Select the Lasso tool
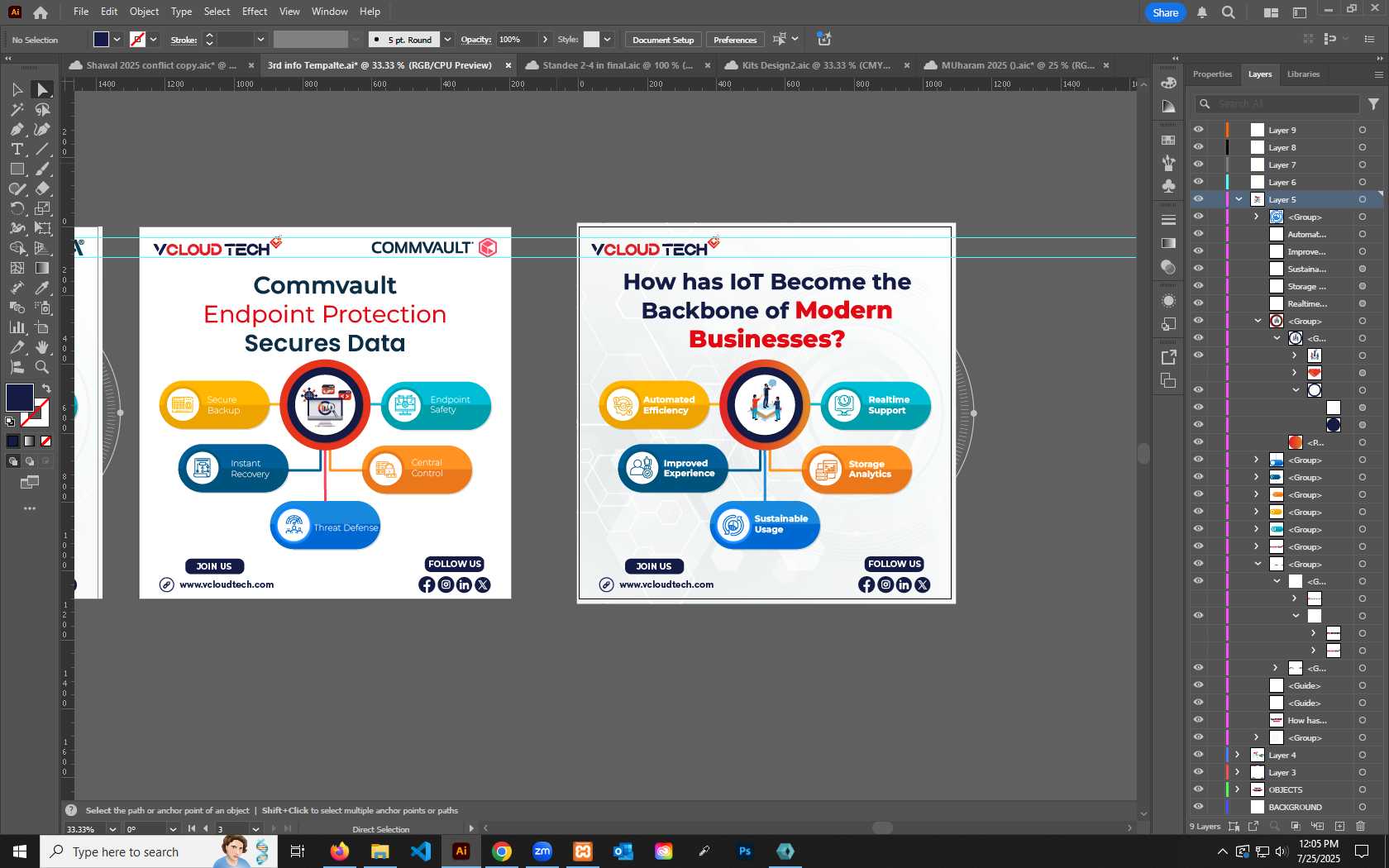This screenshot has height=868, width=1389. click(x=42, y=109)
